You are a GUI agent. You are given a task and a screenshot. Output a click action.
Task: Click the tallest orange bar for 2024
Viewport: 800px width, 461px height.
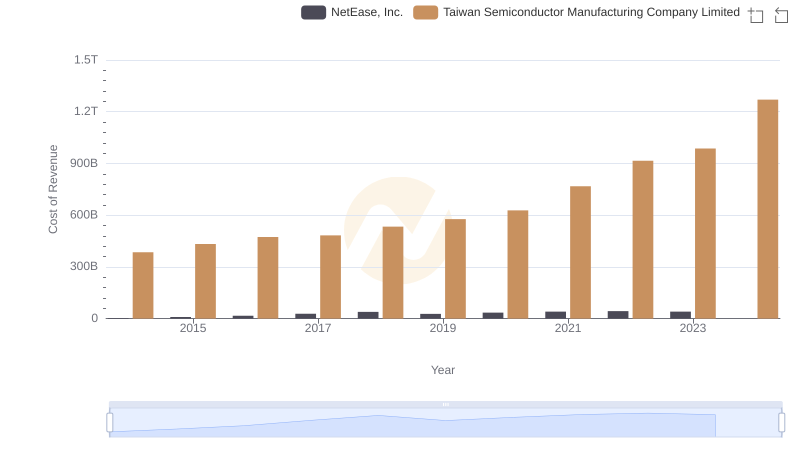point(767,209)
